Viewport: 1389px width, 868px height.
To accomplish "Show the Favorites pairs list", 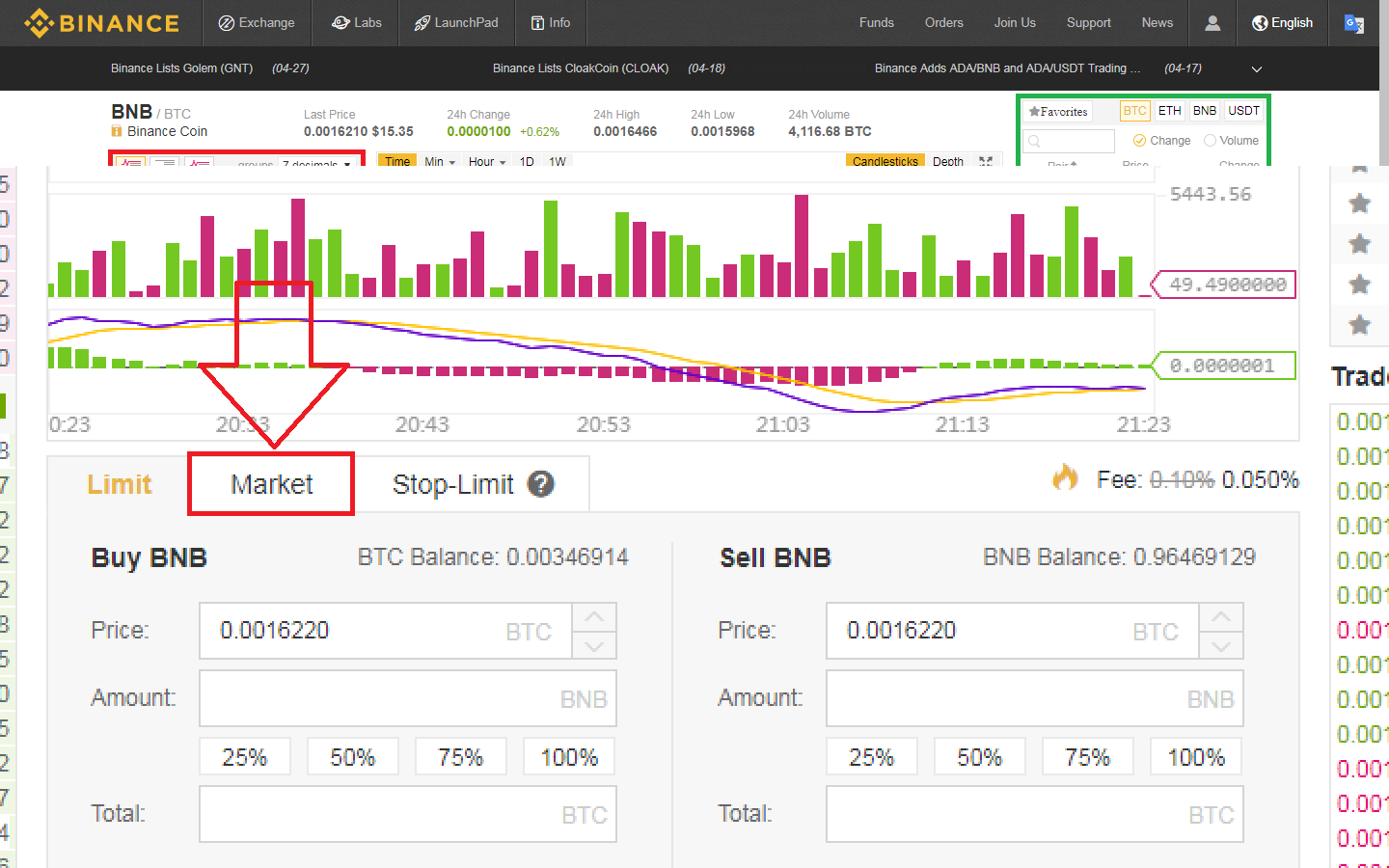I will (x=1058, y=112).
